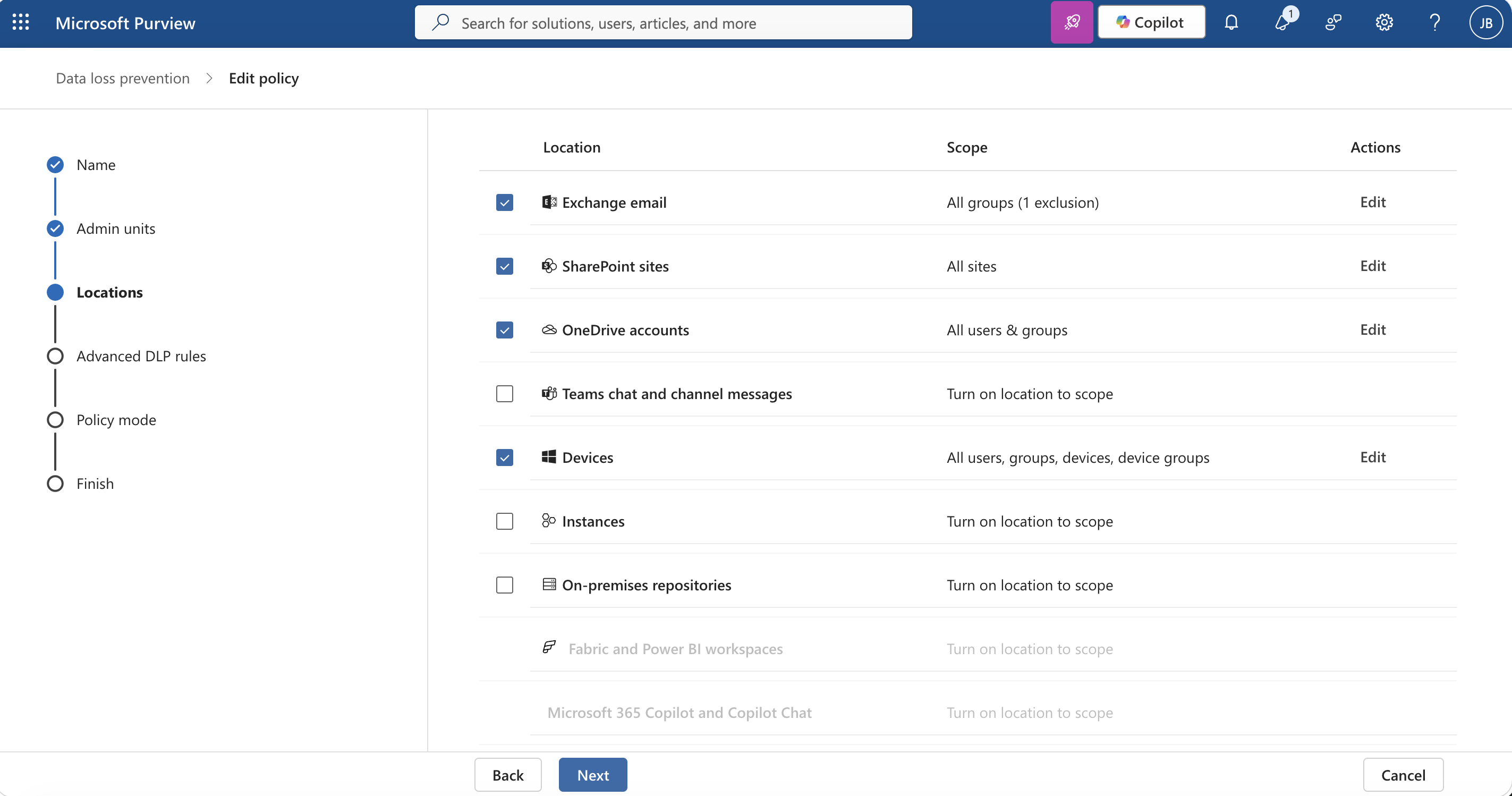Click the Instances icon
Image resolution: width=1512 pixels, height=796 pixels.
tap(549, 521)
